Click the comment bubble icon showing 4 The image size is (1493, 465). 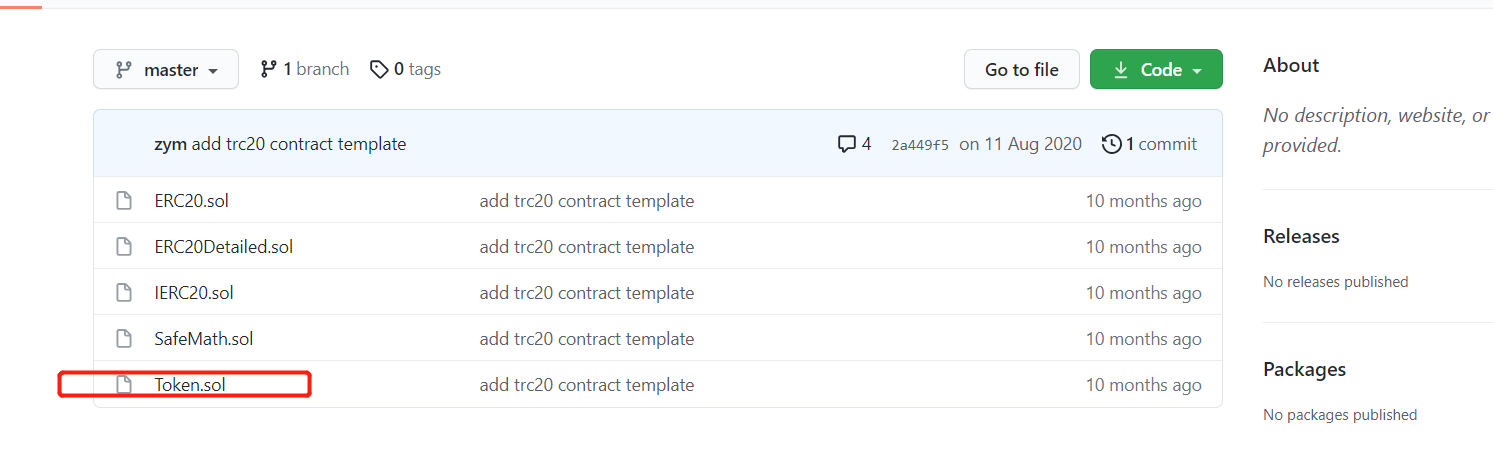coord(847,144)
